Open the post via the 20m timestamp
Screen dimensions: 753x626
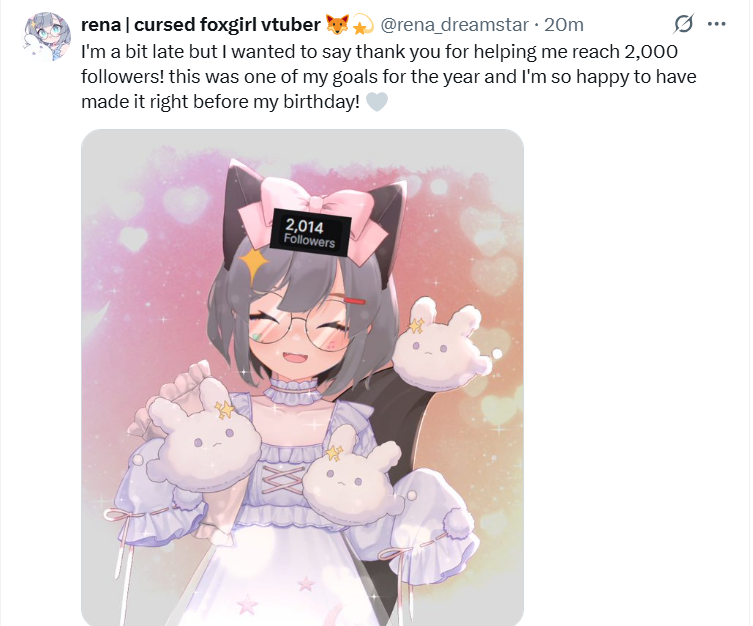click(x=564, y=24)
